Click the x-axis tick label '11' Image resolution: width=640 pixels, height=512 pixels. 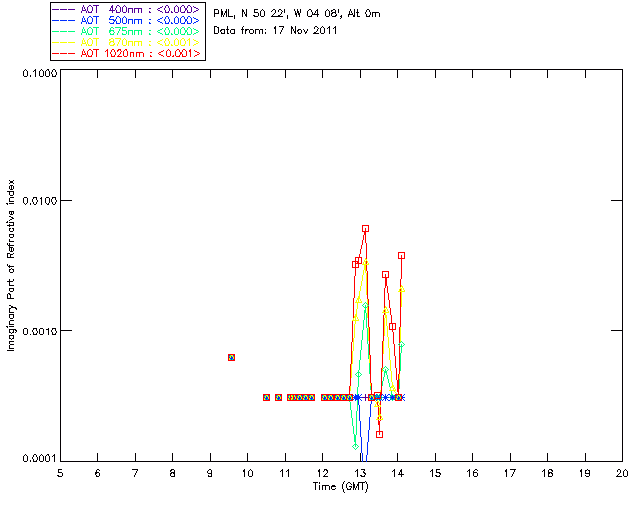tap(285, 473)
